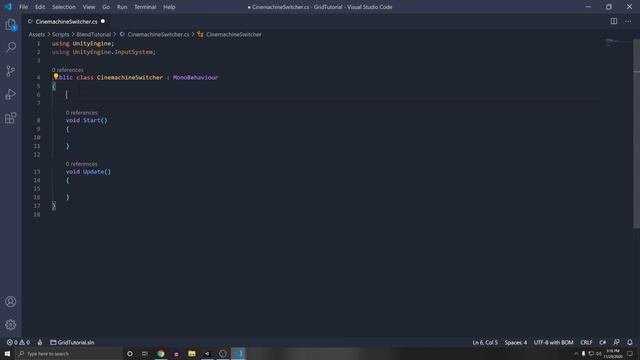Click Scripts in the breadcrumb path
The image size is (640, 360).
pyautogui.click(x=60, y=35)
